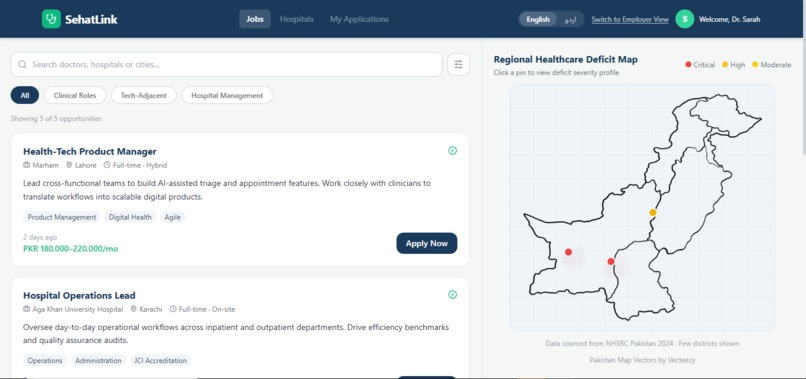
Task: Click the SehatLink stethoscope logo icon
Action: coord(51,19)
